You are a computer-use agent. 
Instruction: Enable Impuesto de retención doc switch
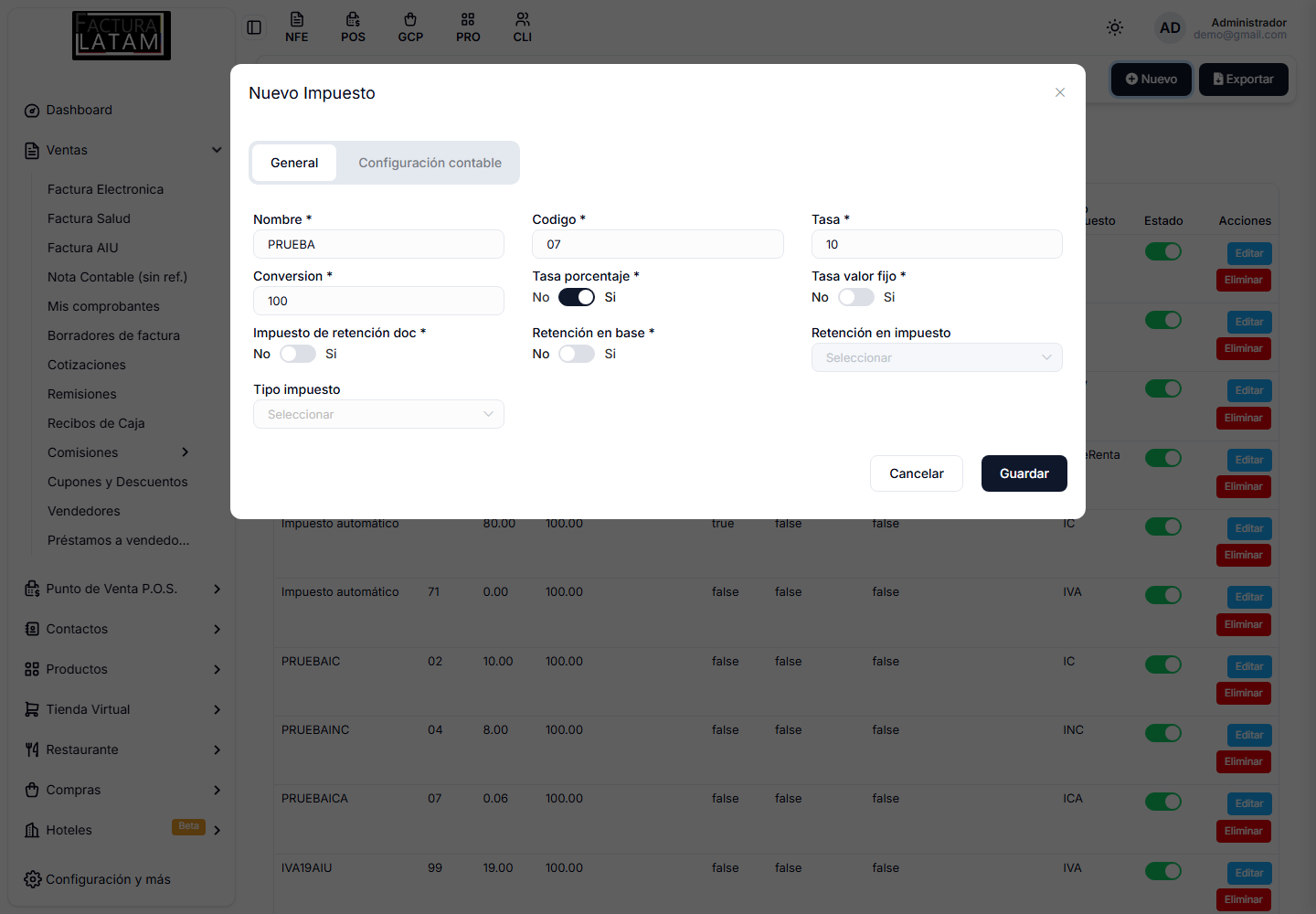(298, 354)
